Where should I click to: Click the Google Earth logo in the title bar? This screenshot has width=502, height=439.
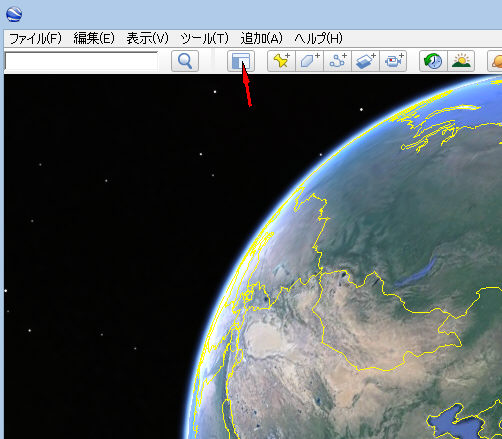click(14, 14)
